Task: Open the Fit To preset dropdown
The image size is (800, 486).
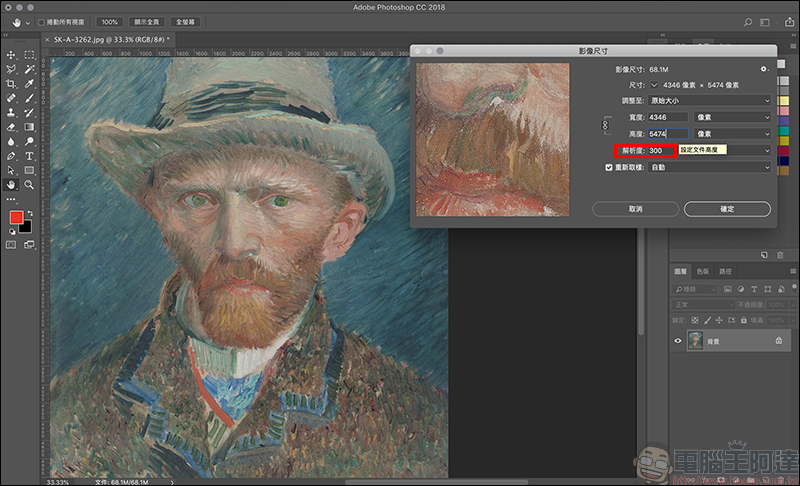Action: [710, 100]
